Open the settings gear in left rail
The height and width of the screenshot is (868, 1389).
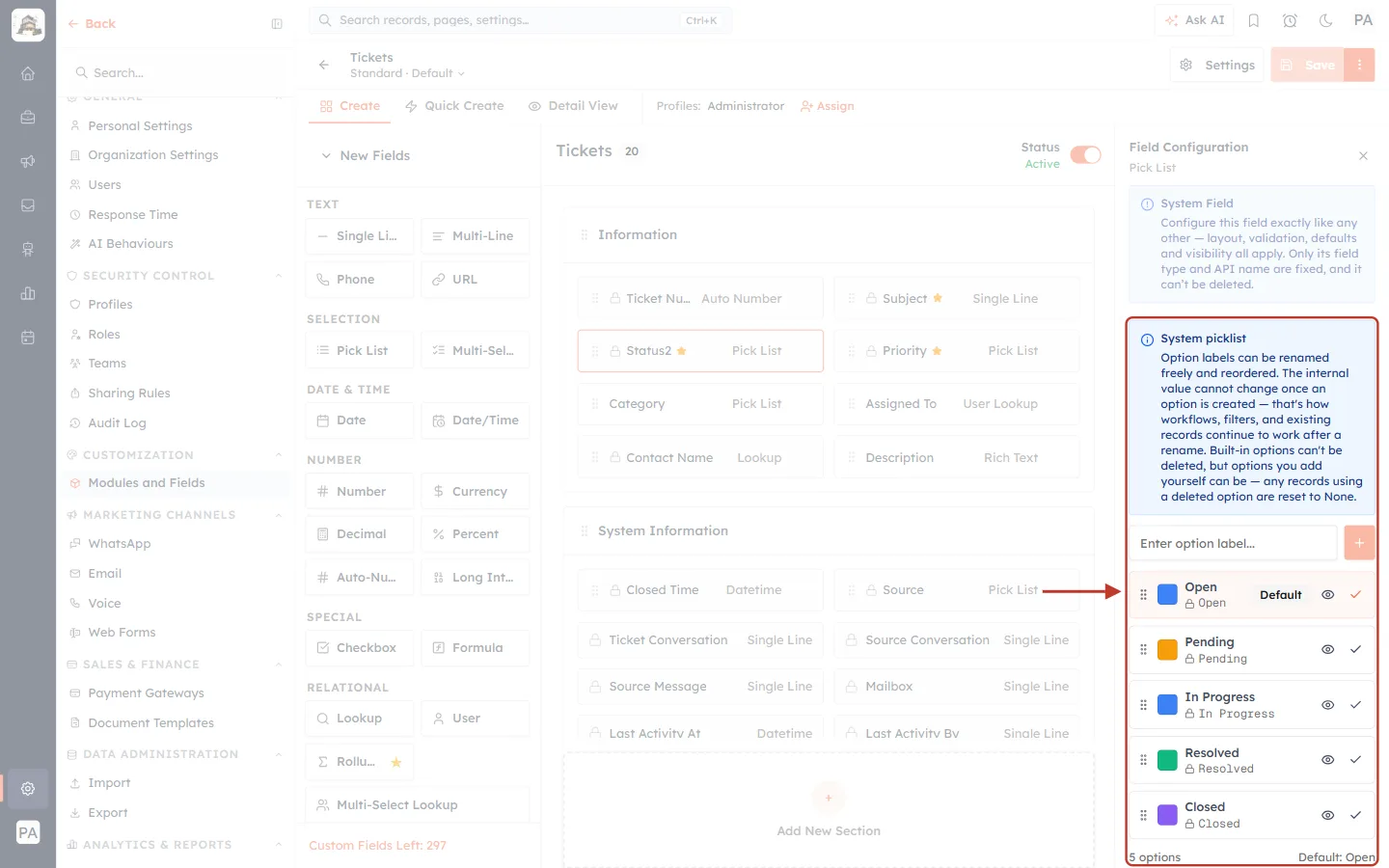(28, 789)
